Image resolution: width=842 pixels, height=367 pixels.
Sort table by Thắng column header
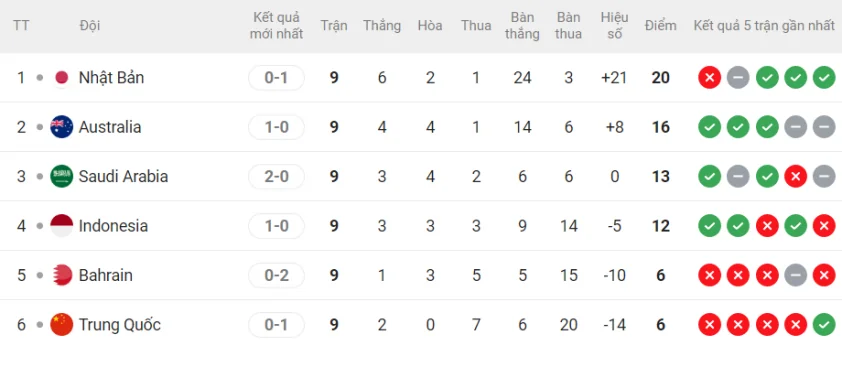point(382,26)
